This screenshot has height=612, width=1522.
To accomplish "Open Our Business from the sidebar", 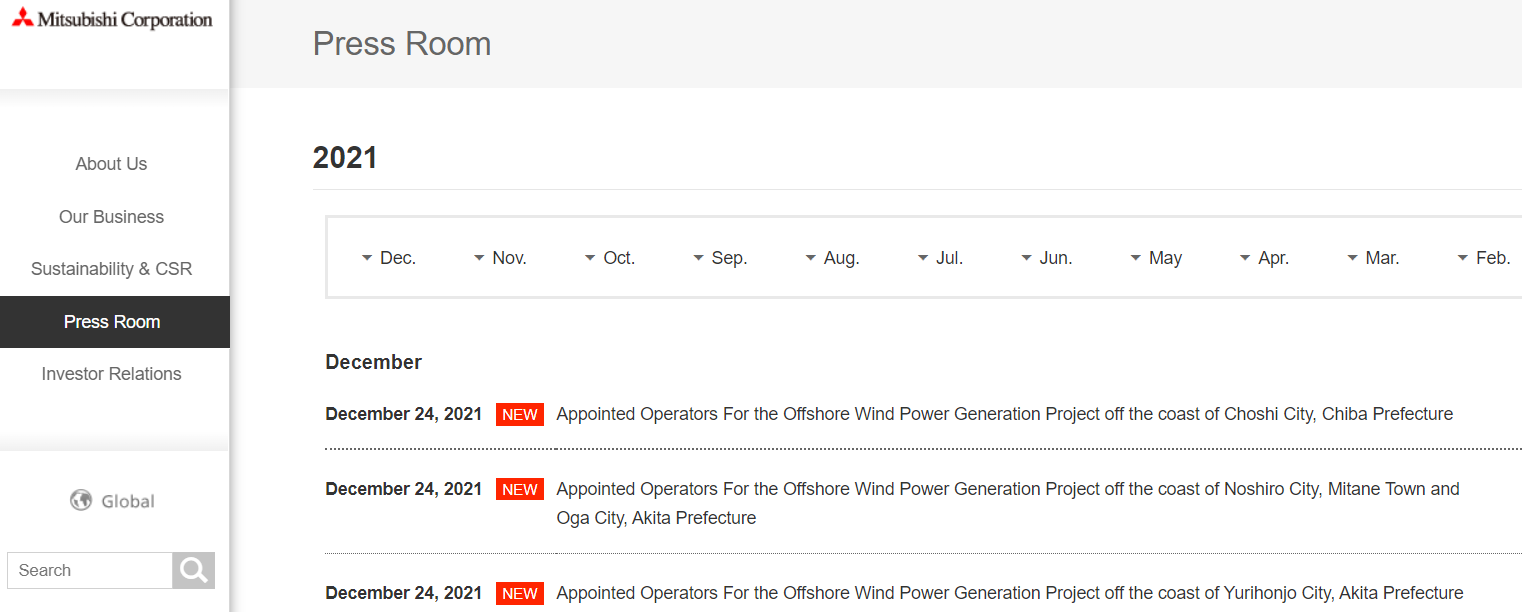I will 111,217.
